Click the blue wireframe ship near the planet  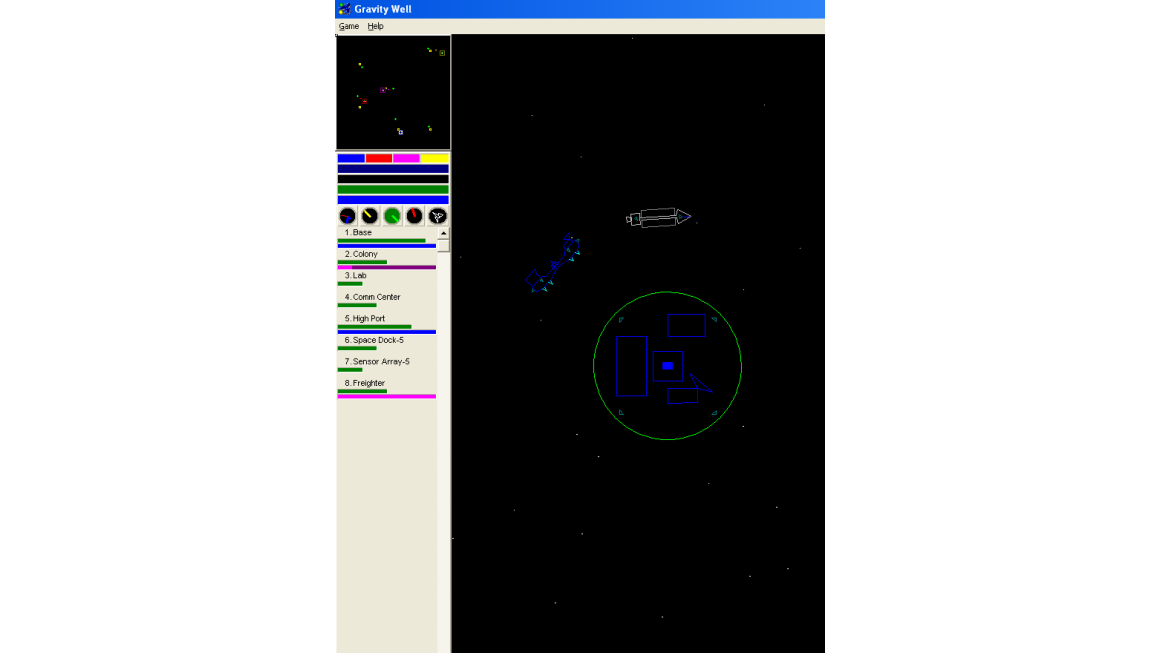click(553, 263)
